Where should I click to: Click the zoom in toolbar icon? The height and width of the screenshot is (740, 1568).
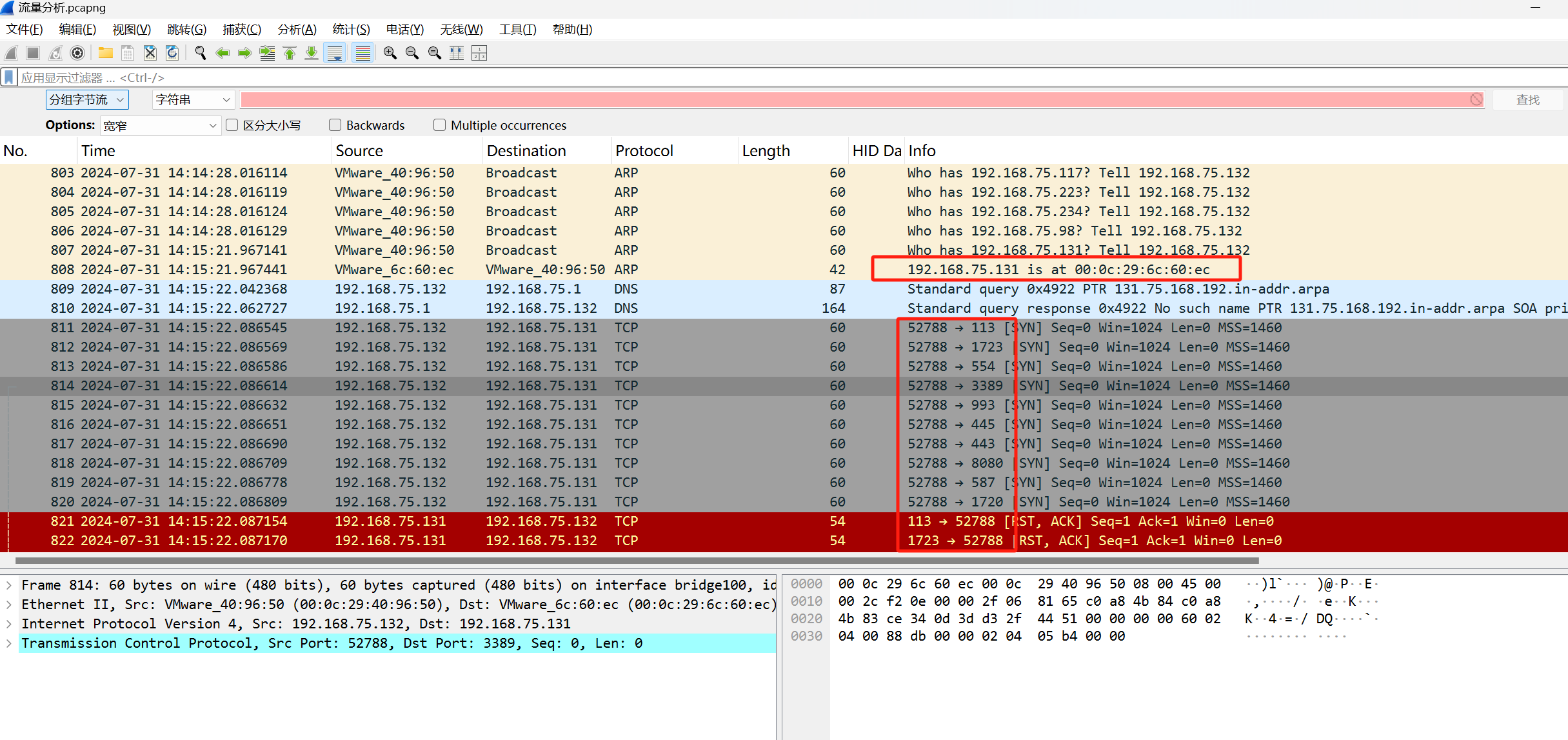[390, 53]
